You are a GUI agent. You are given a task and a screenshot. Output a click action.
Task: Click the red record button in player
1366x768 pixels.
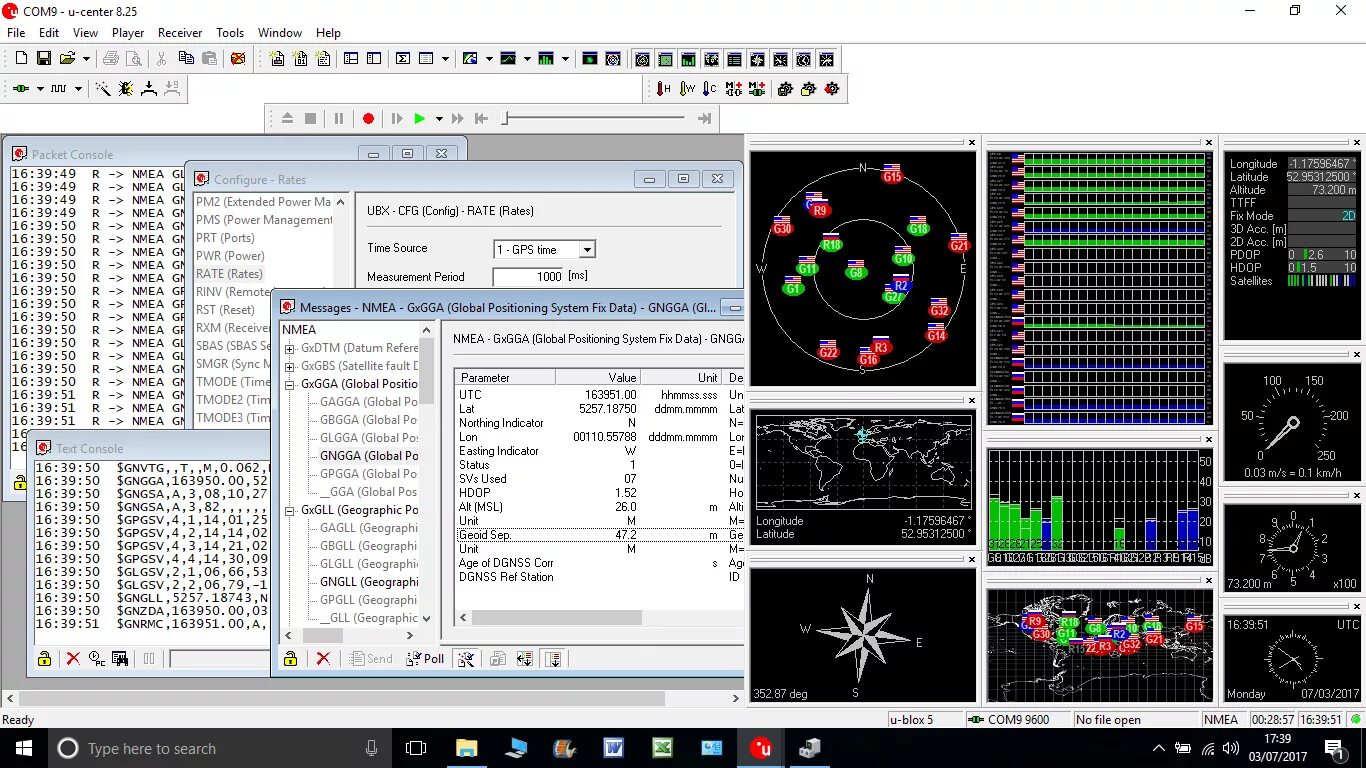coord(368,119)
